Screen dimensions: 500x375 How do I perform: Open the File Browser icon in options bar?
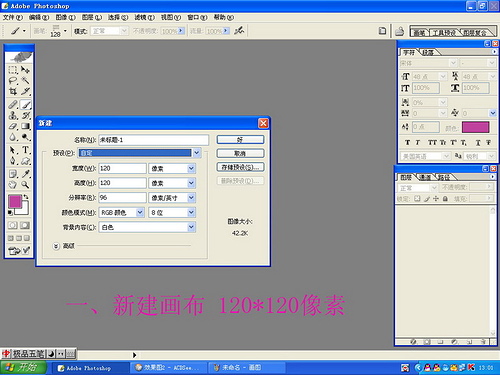click(399, 31)
